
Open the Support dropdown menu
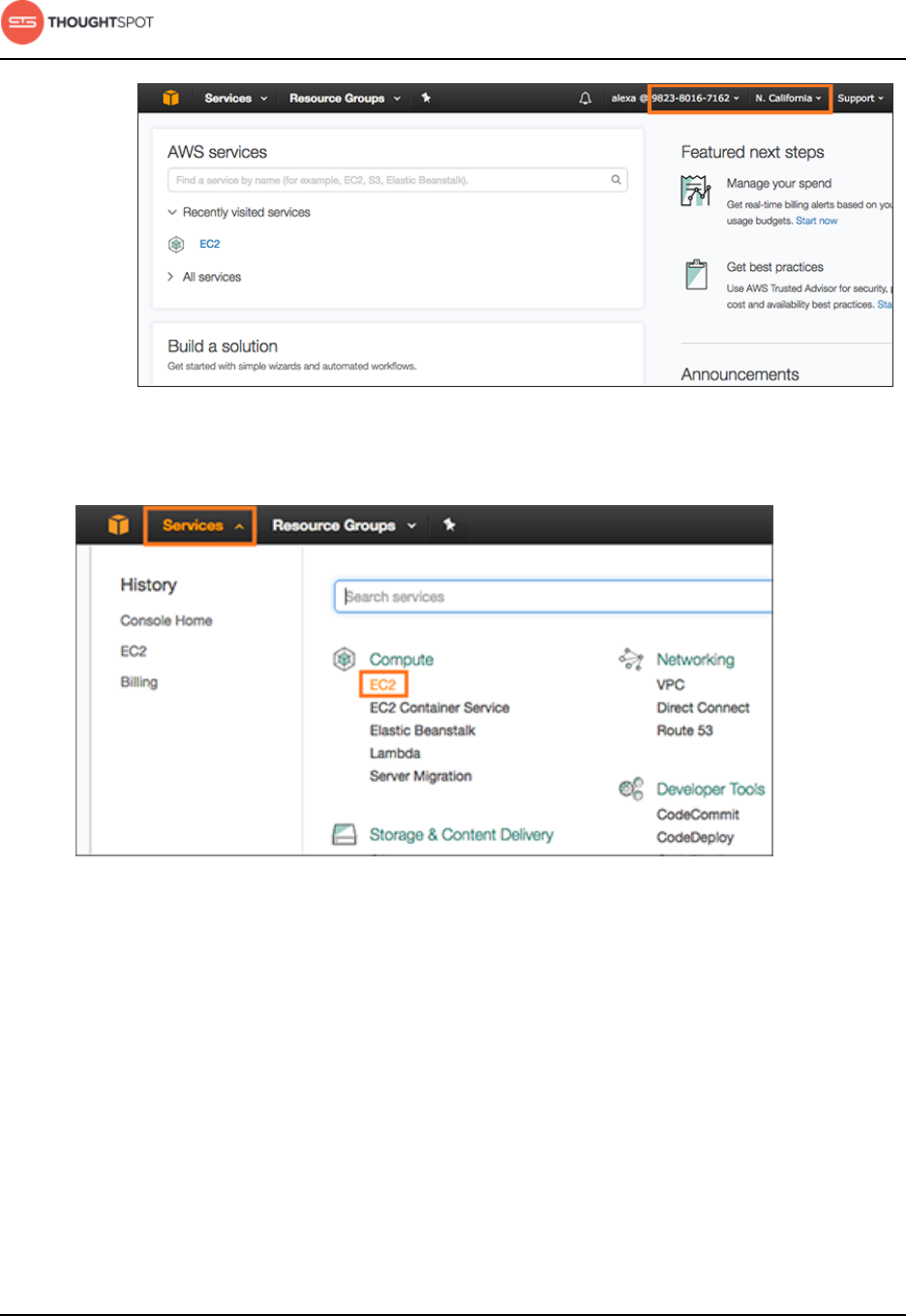pos(861,98)
